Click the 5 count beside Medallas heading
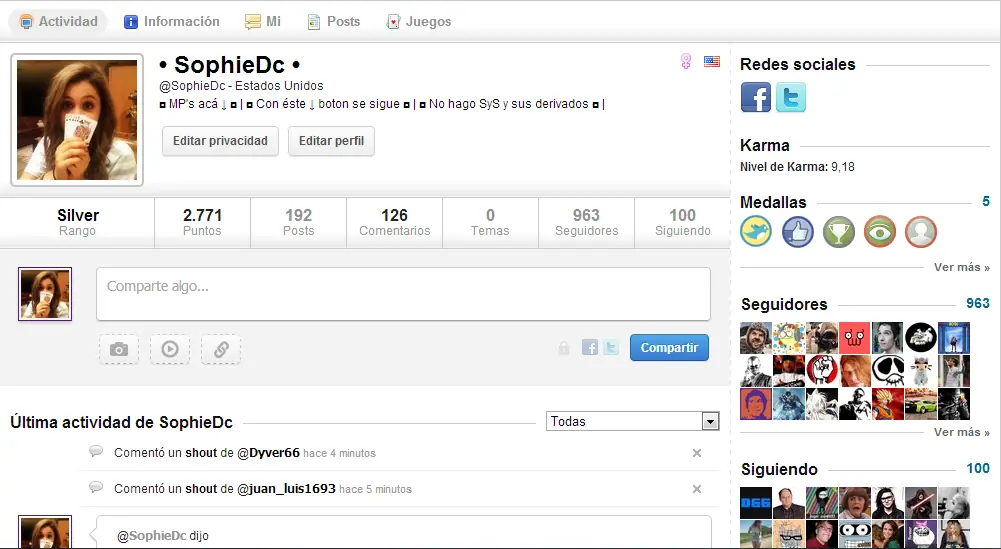Image resolution: width=1001 pixels, height=549 pixels. click(986, 202)
